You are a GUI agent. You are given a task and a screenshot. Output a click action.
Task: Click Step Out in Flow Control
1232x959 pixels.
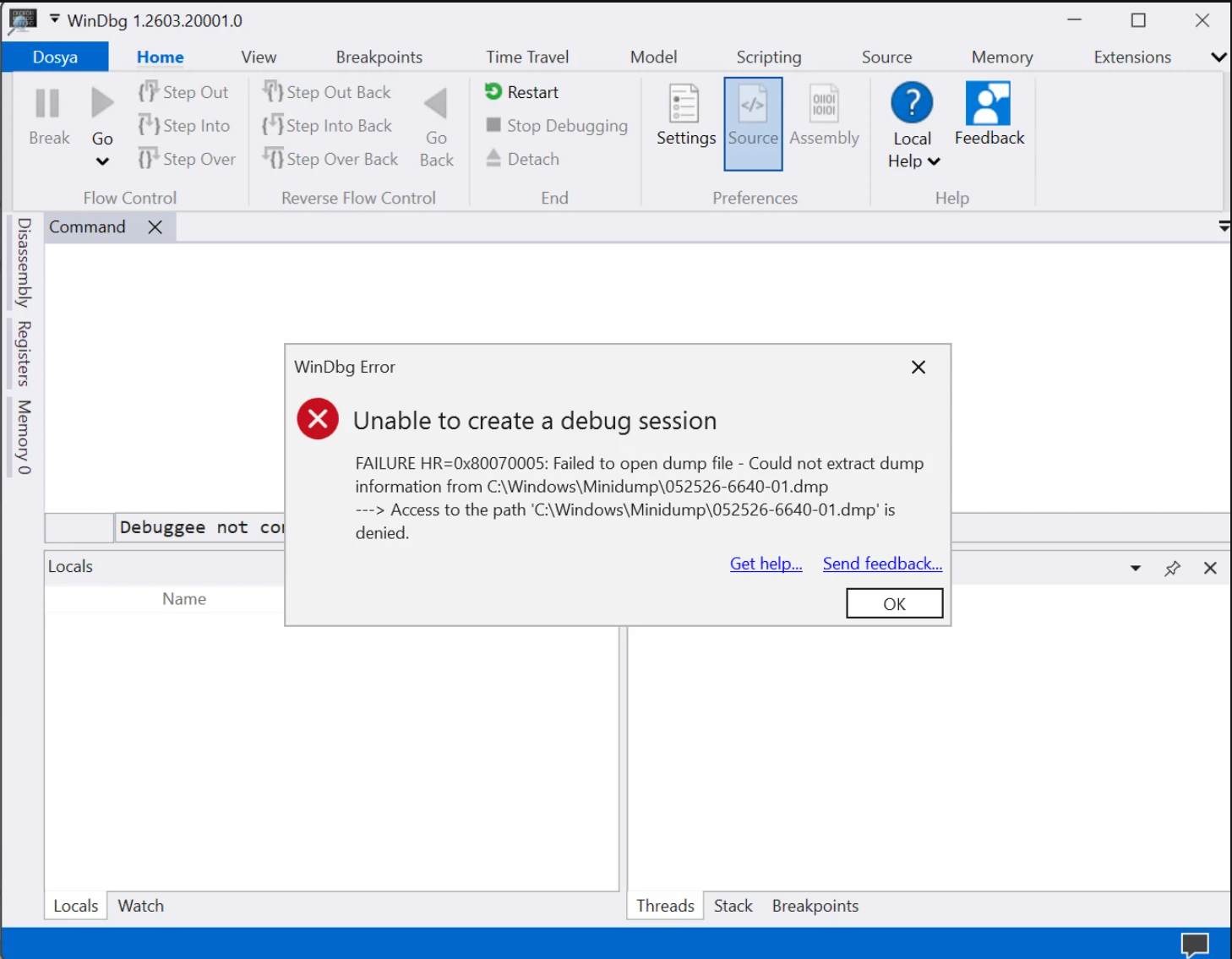pos(183,92)
